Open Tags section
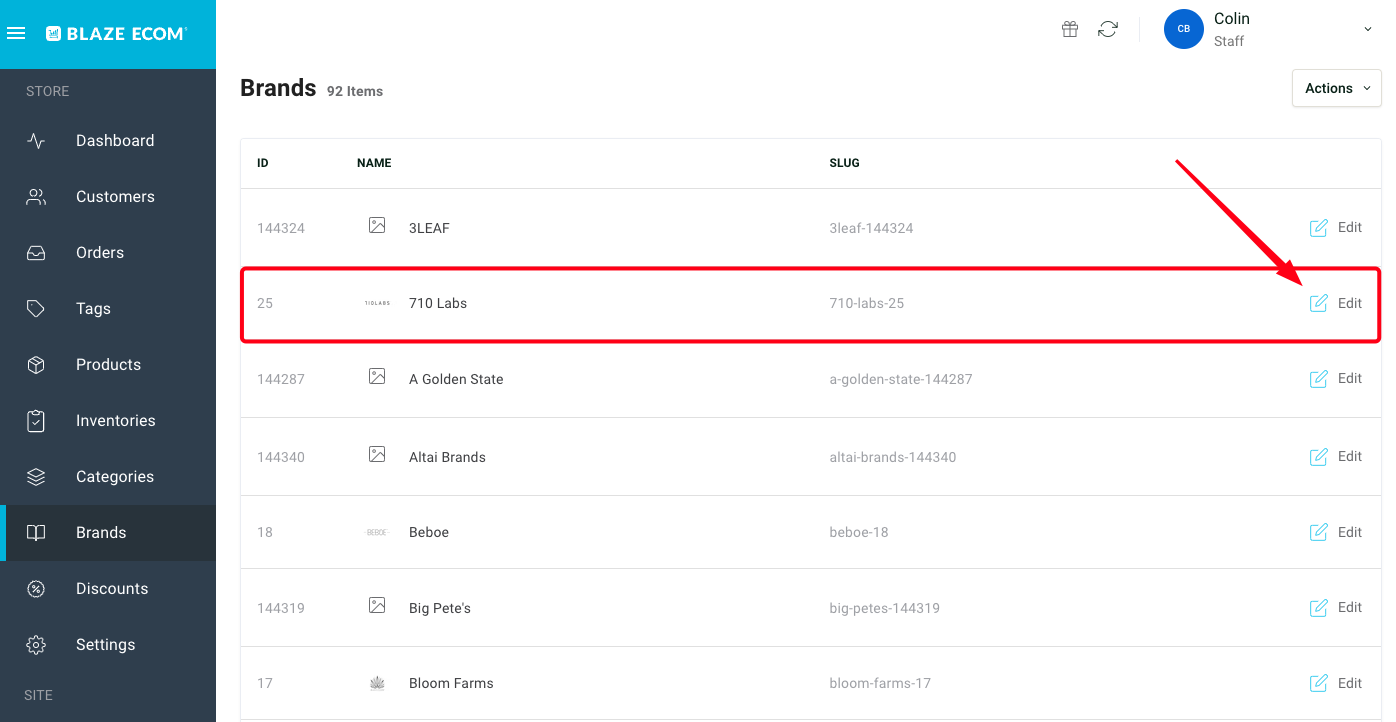Screen dimensions: 1396x722 pos(108,309)
